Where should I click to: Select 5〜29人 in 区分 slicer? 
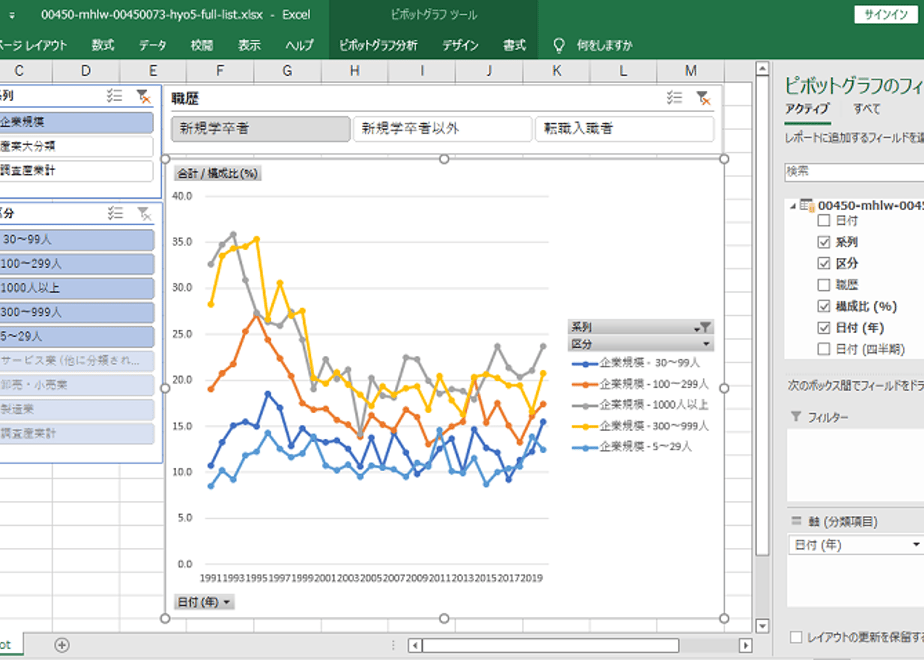(77, 336)
